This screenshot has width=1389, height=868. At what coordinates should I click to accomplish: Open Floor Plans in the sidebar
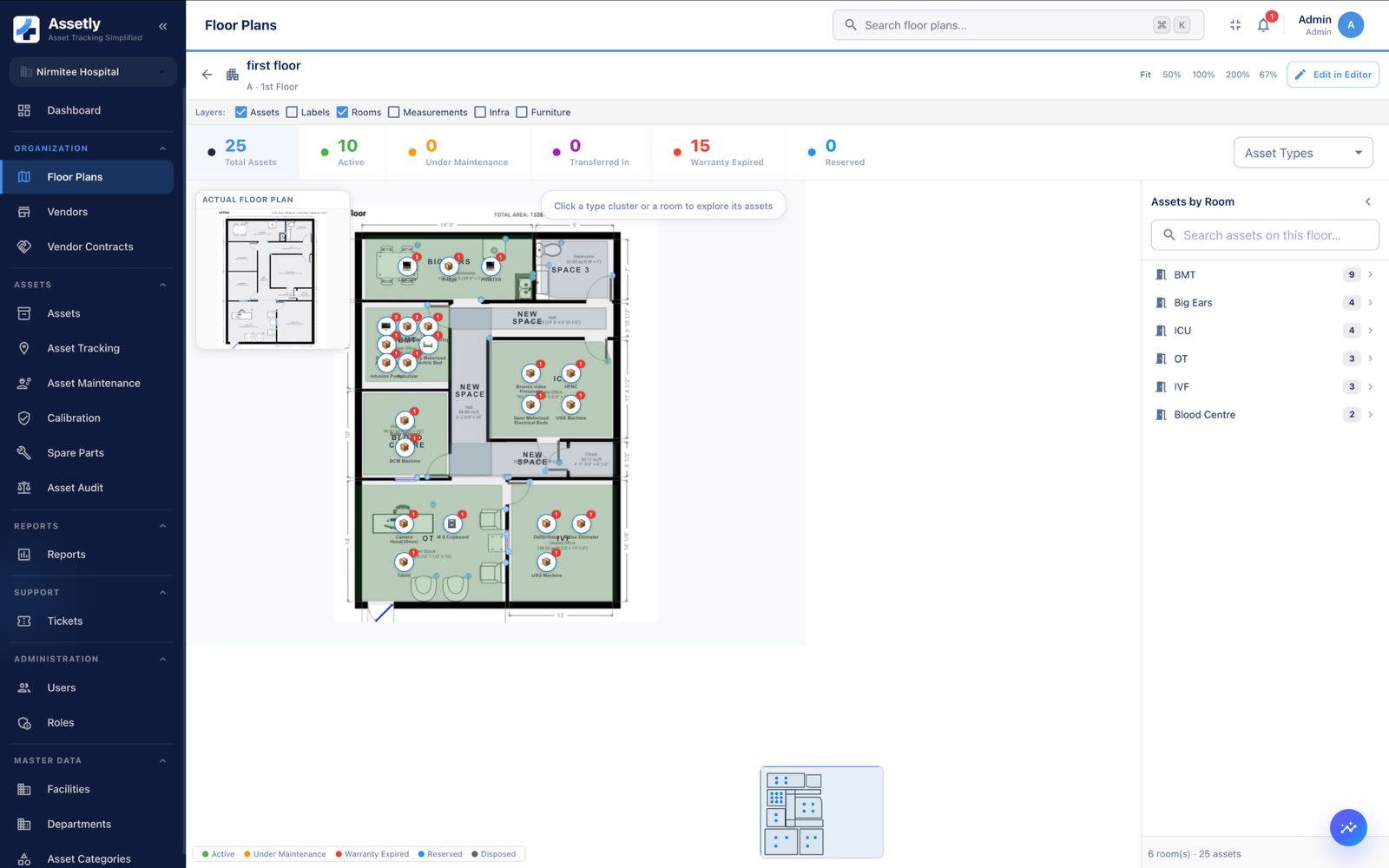click(87, 177)
